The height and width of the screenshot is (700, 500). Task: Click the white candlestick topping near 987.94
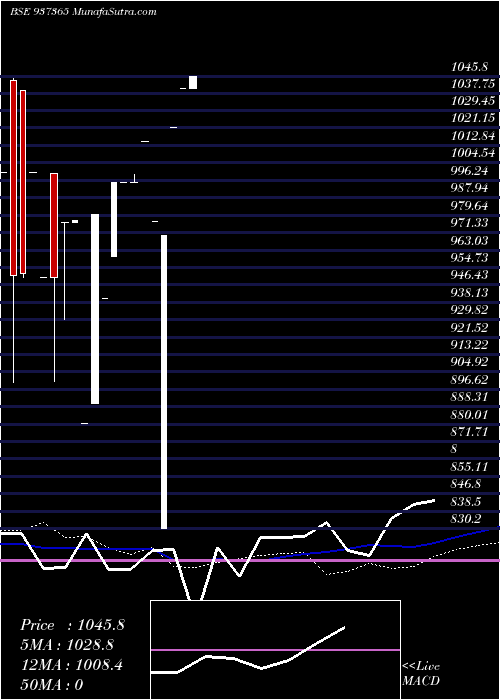click(114, 219)
